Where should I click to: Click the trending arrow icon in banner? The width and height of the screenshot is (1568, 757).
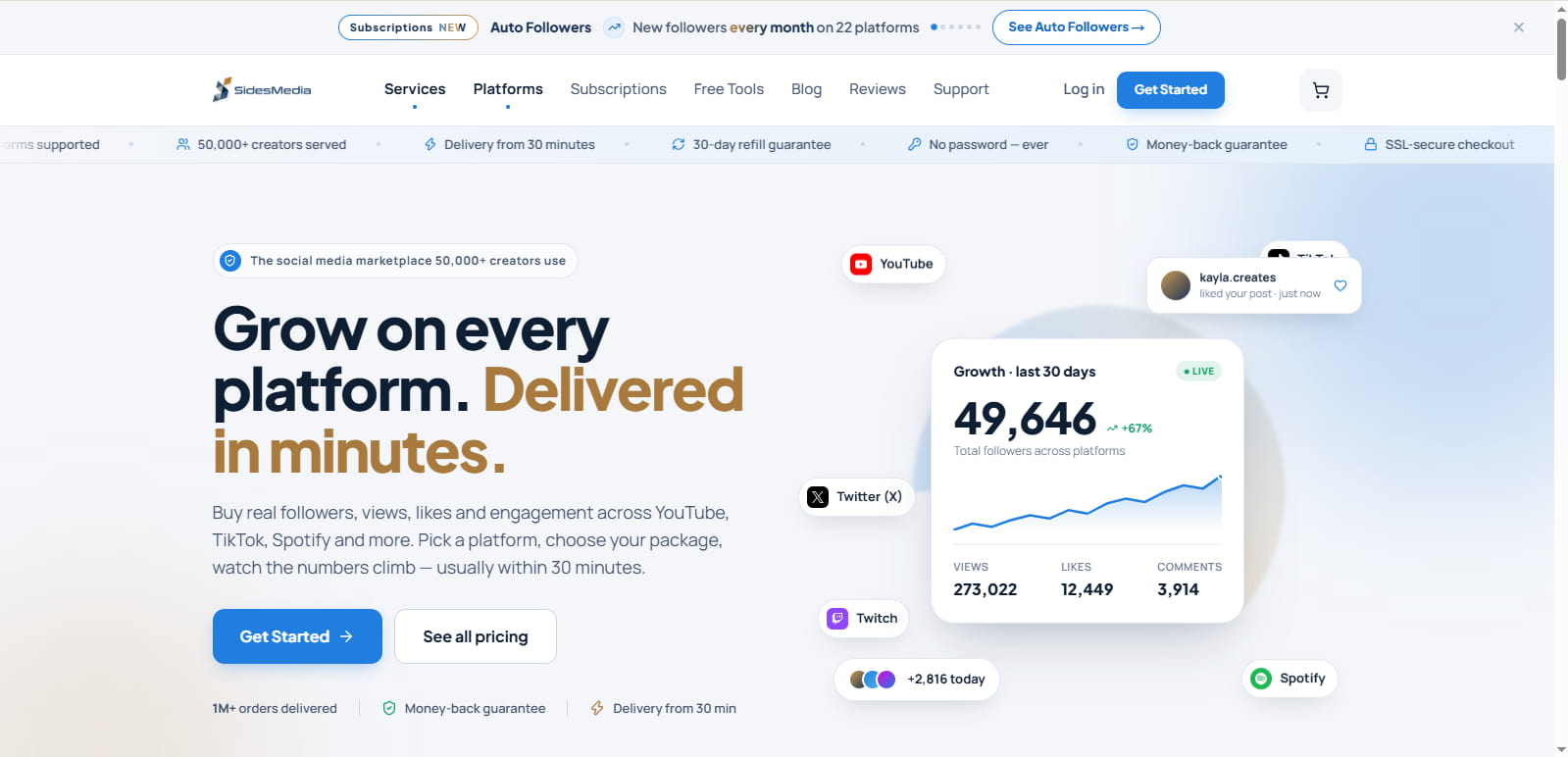(614, 27)
